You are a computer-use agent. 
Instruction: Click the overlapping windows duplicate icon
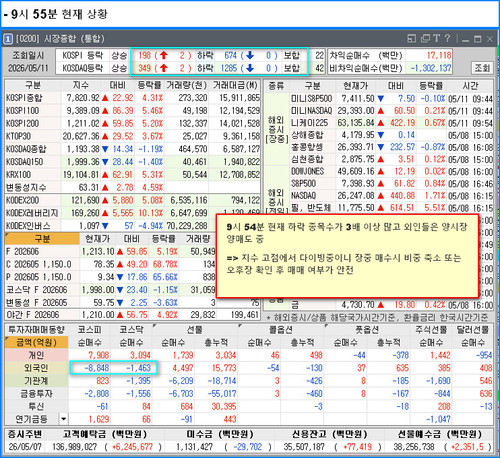coord(425,39)
